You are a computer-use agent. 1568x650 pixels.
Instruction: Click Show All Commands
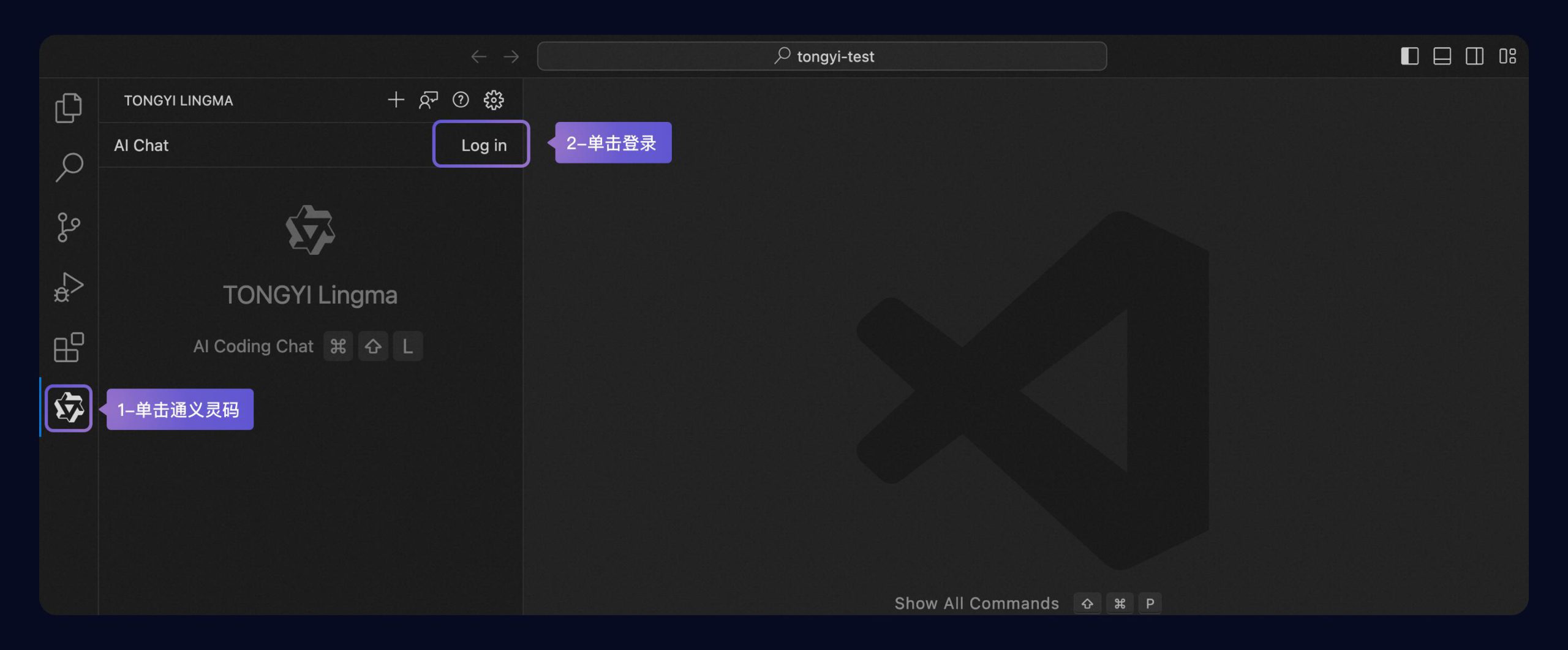(x=976, y=603)
